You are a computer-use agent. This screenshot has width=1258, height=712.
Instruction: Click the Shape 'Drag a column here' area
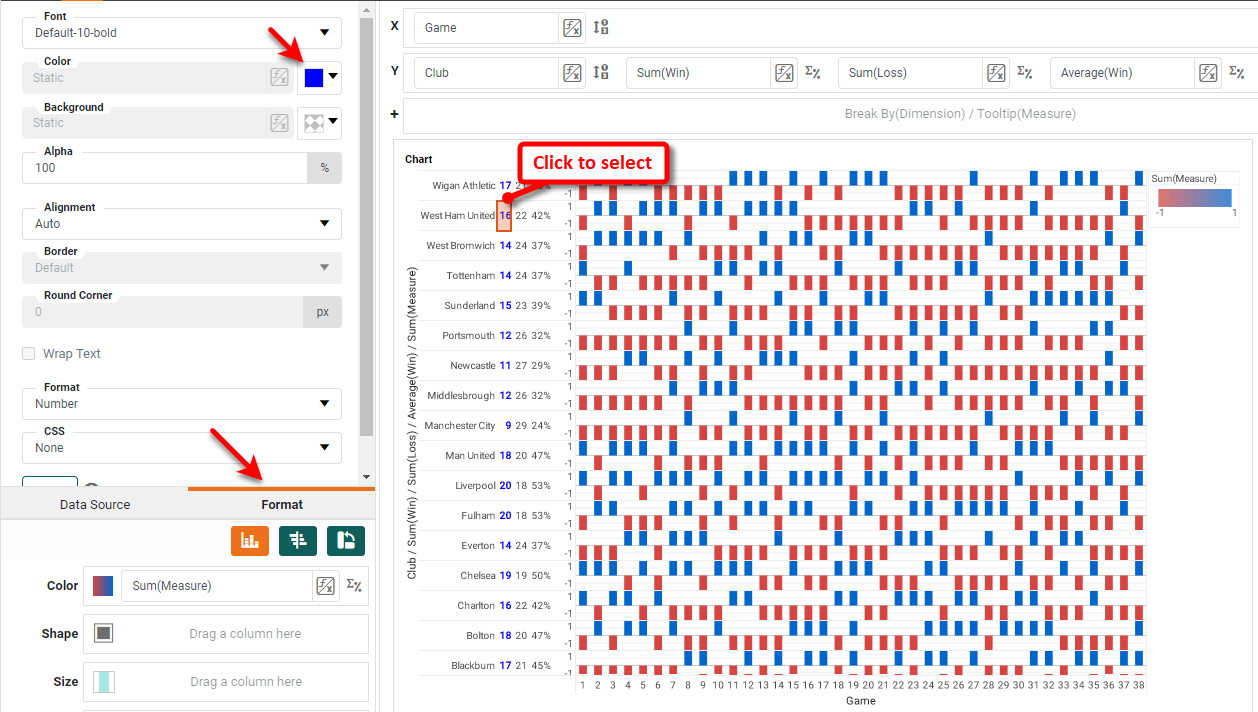coord(244,634)
